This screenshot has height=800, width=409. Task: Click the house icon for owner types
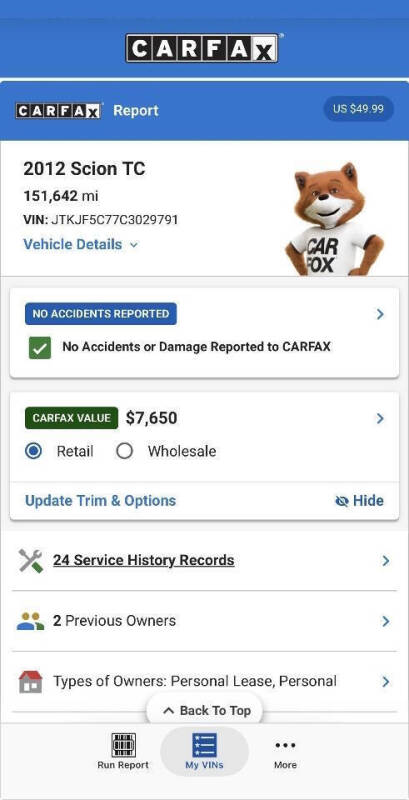pyautogui.click(x=31, y=682)
